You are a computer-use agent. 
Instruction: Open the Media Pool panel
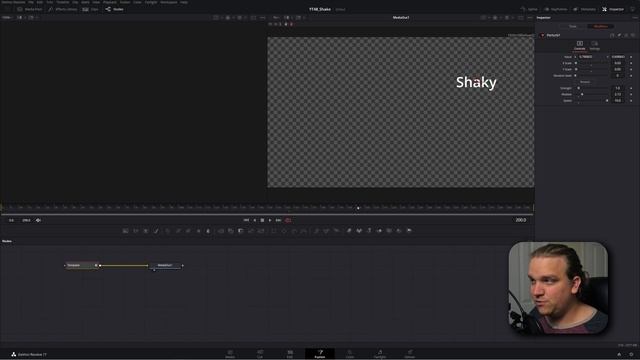point(30,9)
